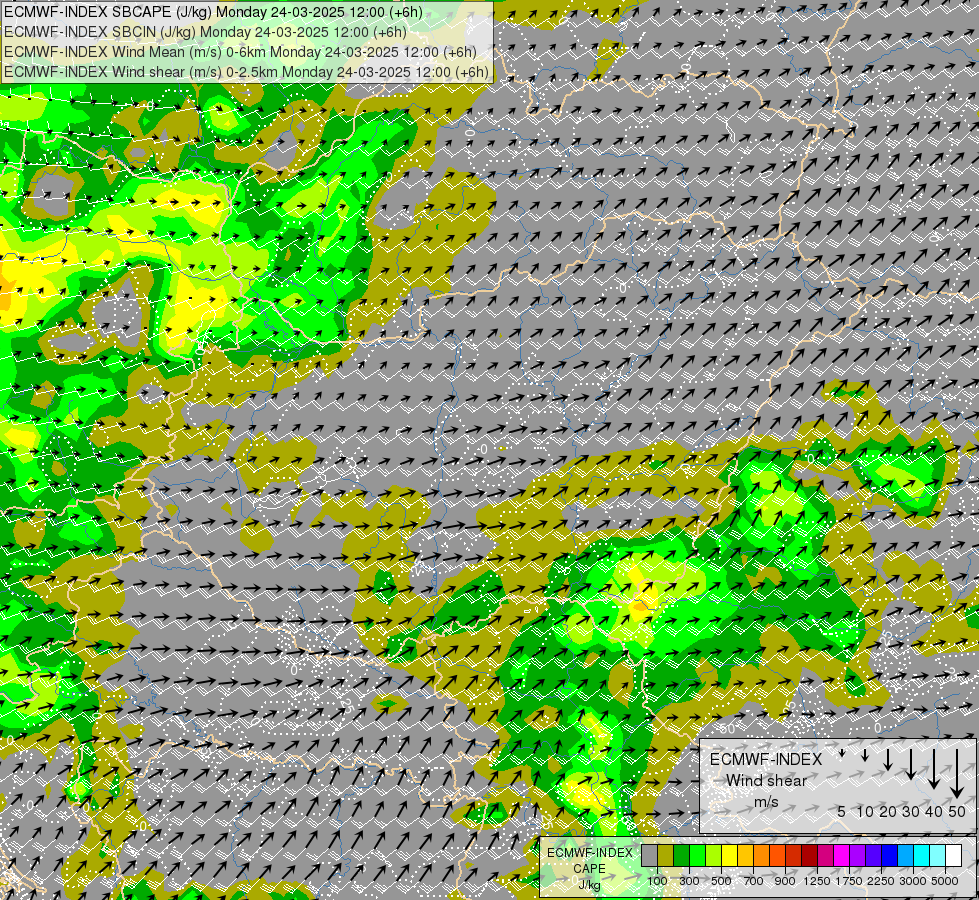Click the 5 m/s wind shear arrow
979x900 pixels.
click(x=842, y=753)
